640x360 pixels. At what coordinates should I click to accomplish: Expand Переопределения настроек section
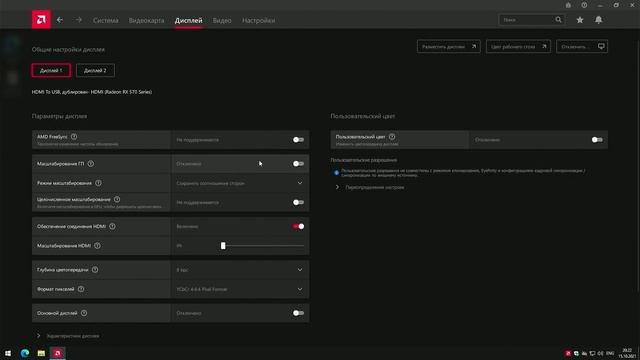(370, 187)
